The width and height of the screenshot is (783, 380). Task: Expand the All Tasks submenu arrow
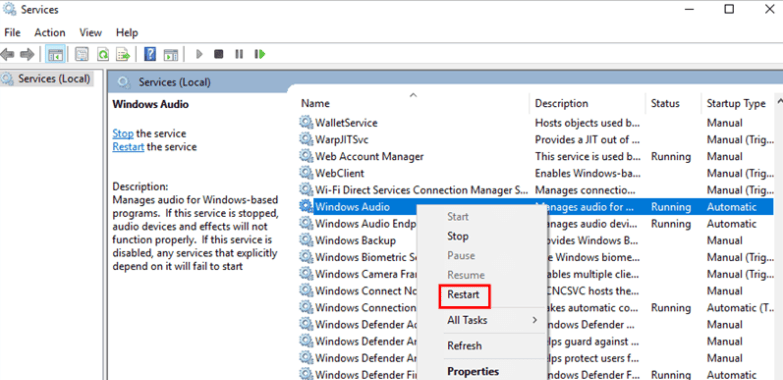pos(534,320)
